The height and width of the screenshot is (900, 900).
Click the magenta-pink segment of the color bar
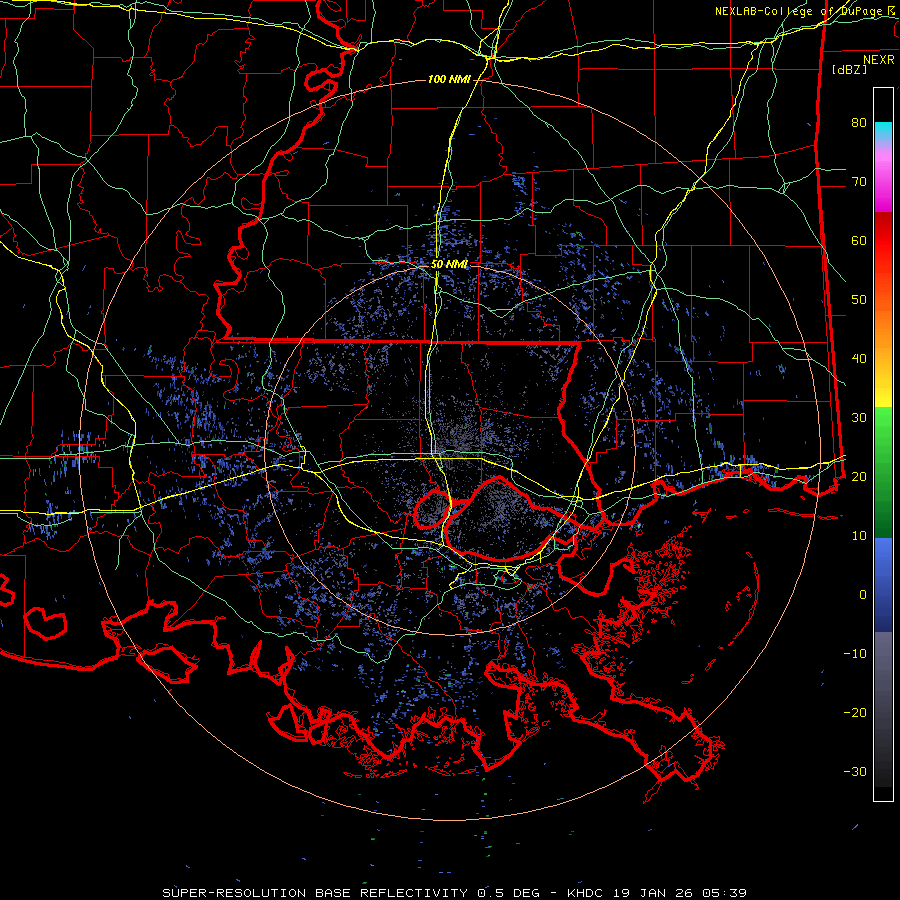pos(883,179)
